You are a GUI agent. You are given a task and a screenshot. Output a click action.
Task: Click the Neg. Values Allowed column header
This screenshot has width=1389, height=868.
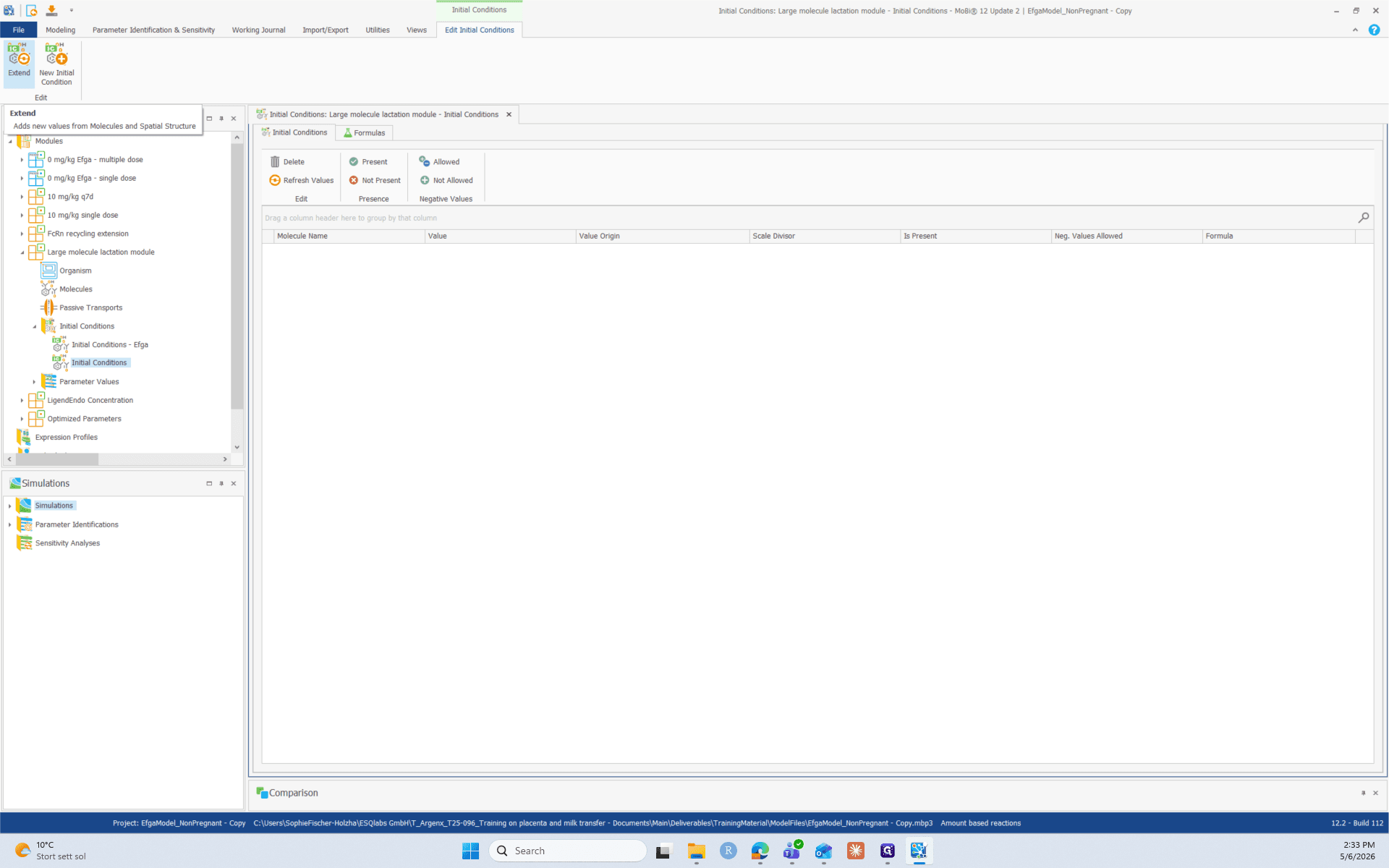tap(1126, 236)
